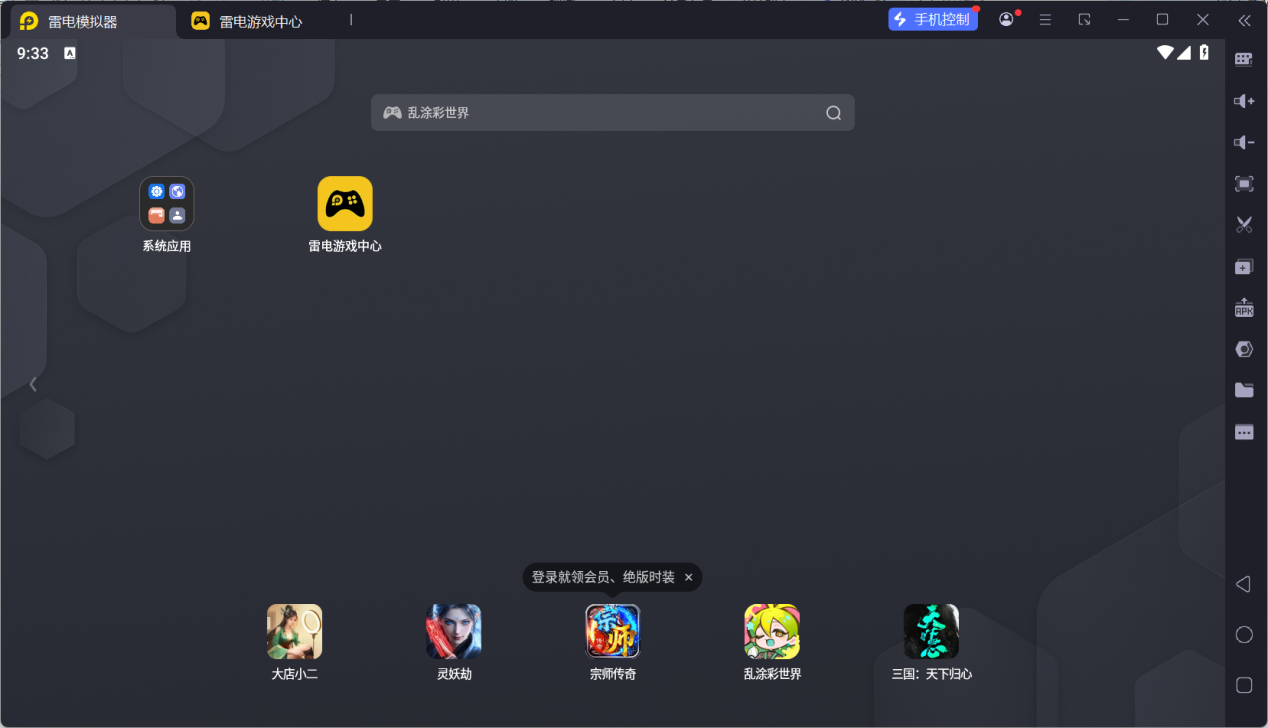Viewport: 1268px width, 728px height.
Task: Switch to the 雷电游戏中心 tab
Action: 260,21
